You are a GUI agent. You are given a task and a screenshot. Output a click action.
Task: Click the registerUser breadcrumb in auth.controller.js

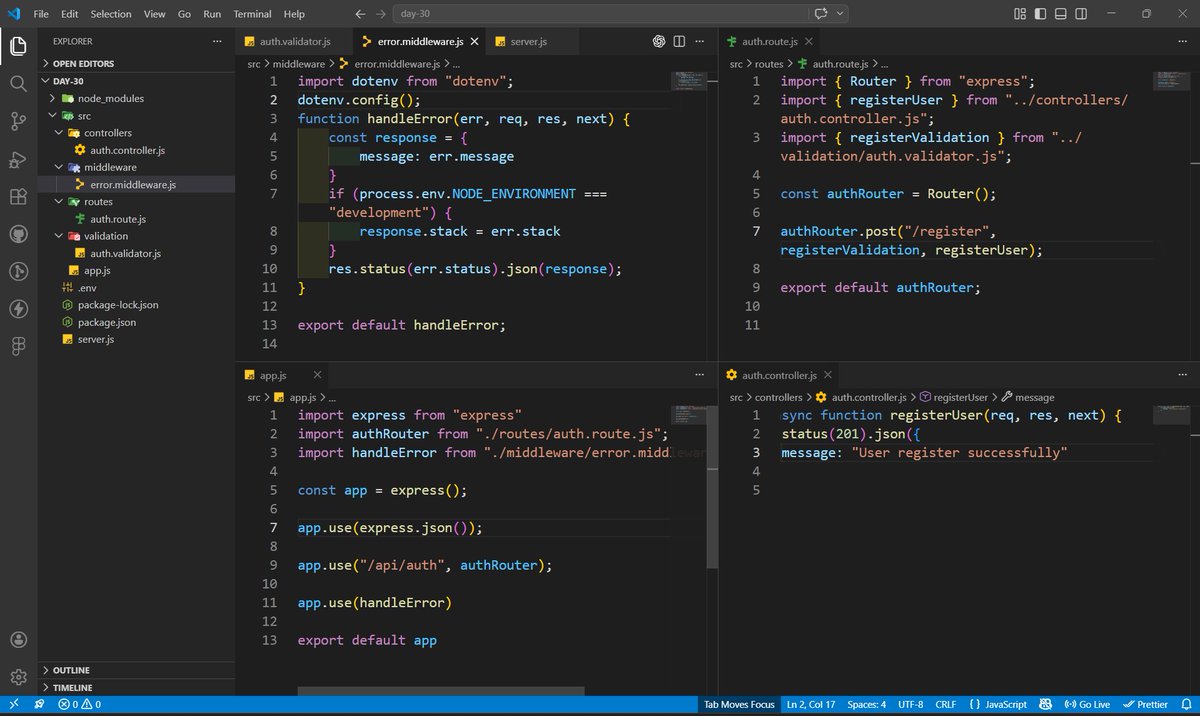(960, 397)
